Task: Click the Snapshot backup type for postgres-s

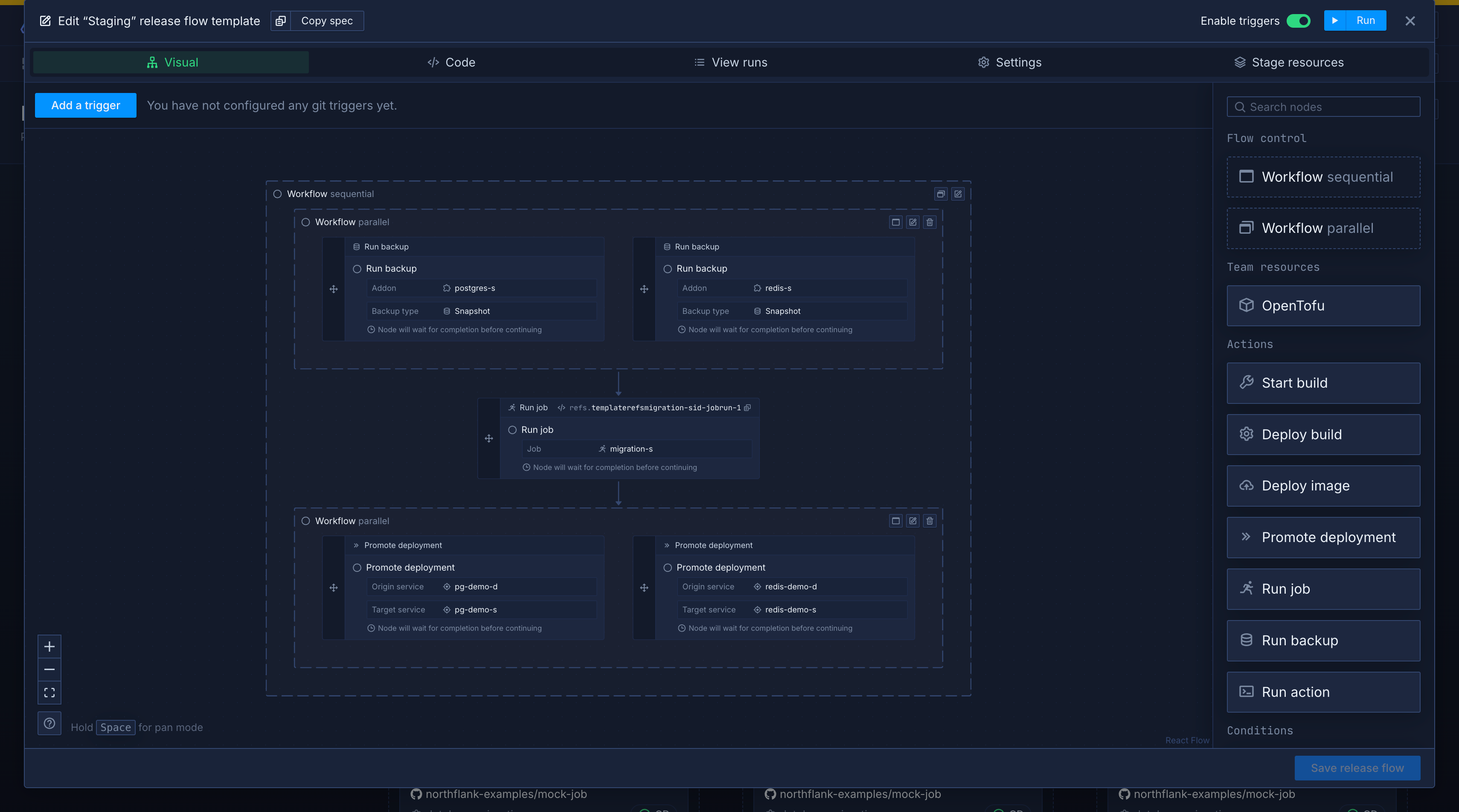Action: 472,311
